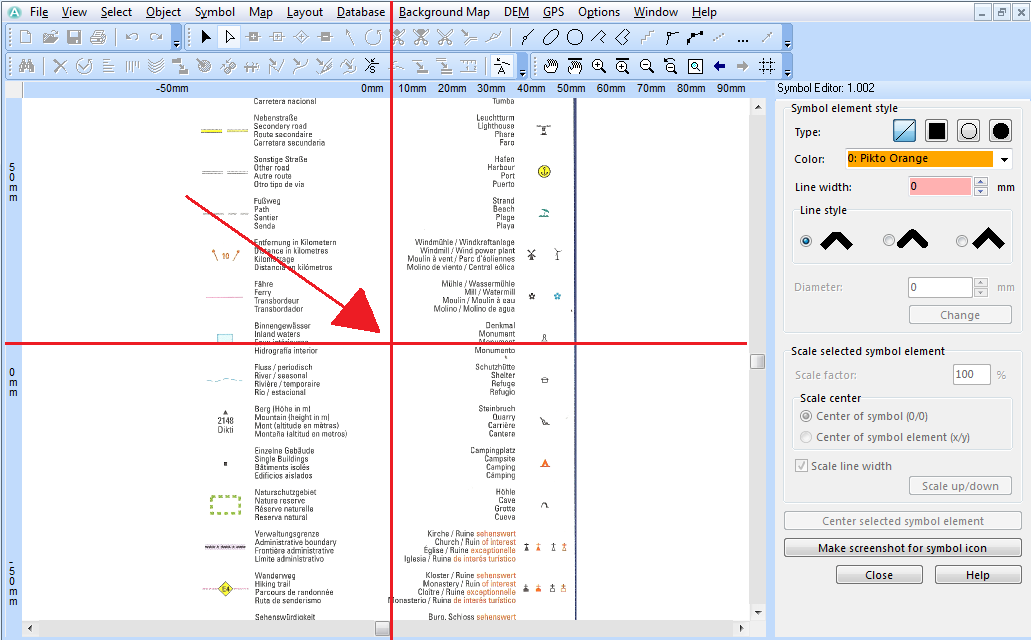
Task: Click the Help button in Symbol Editor
Action: point(978,575)
